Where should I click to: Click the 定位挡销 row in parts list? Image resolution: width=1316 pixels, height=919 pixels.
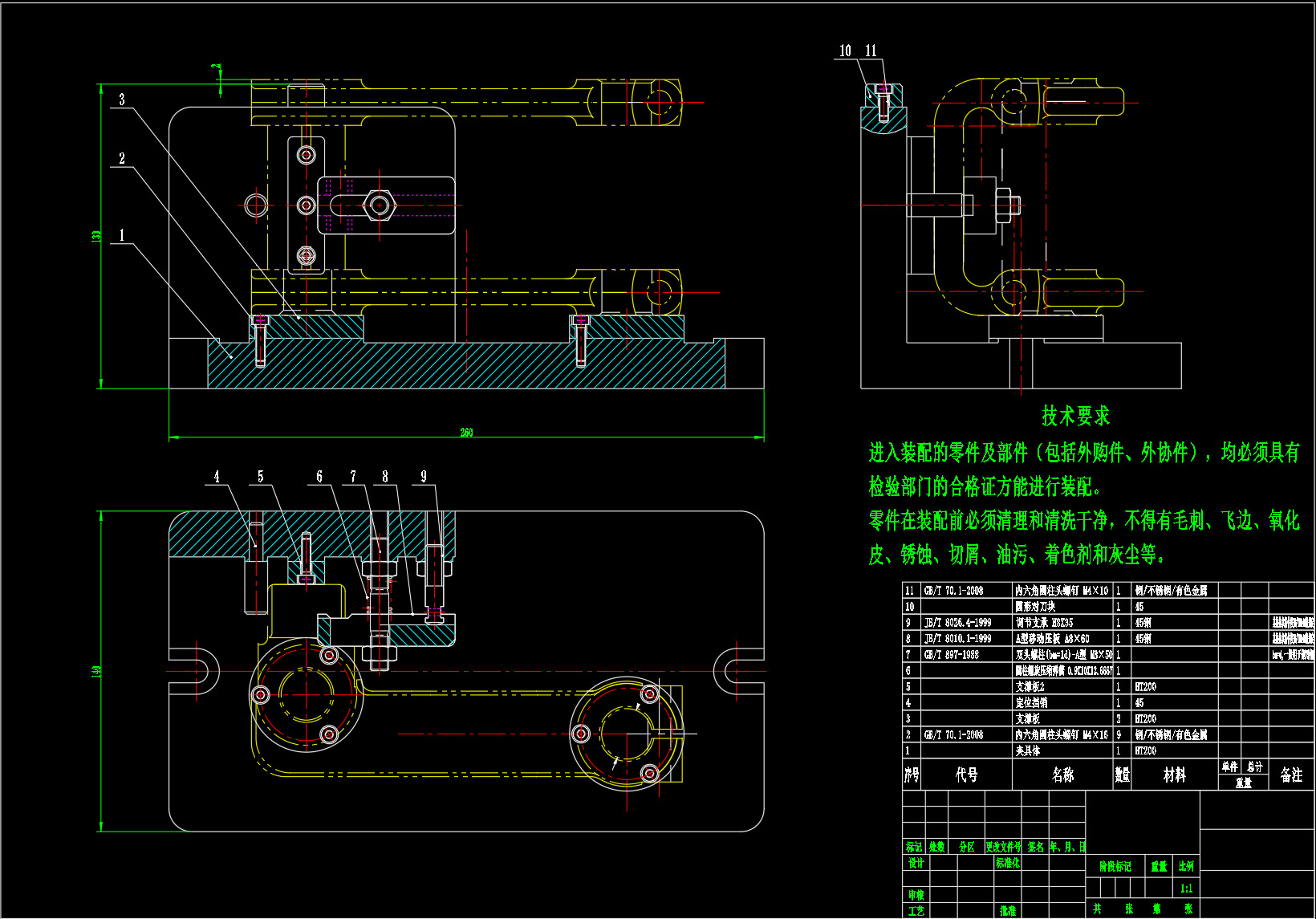(x=1031, y=703)
